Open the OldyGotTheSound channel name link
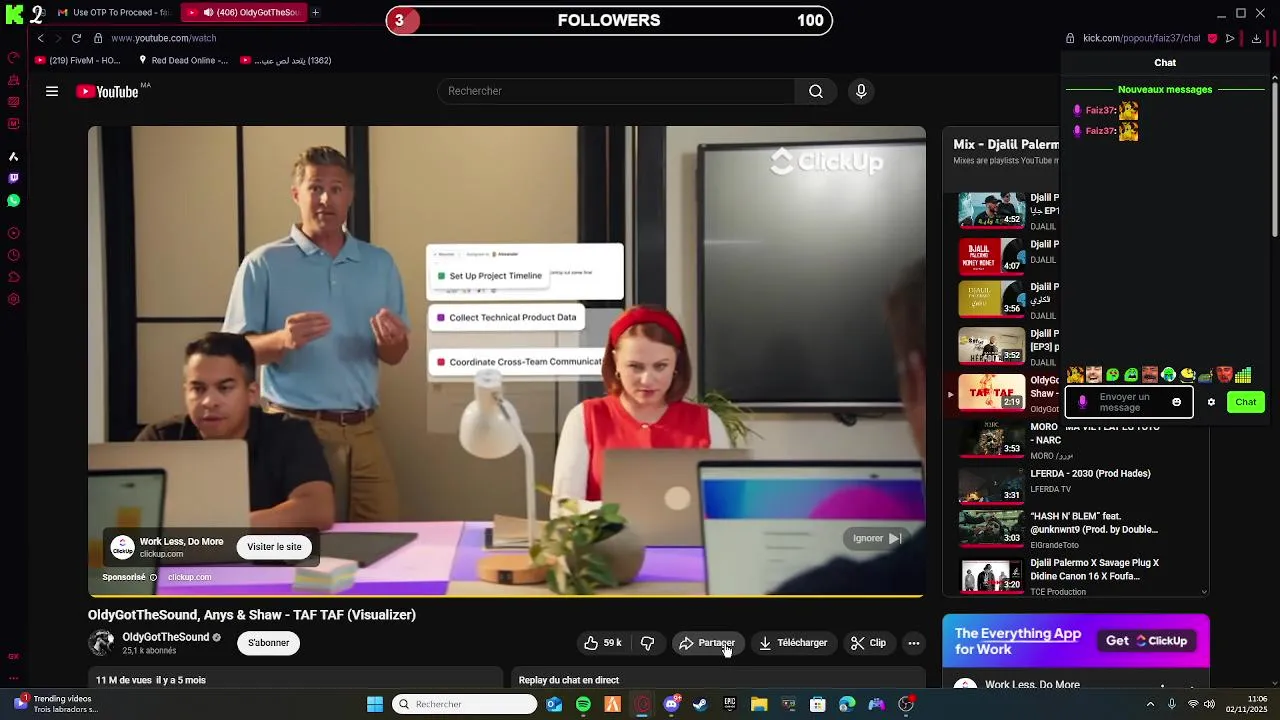Image resolution: width=1280 pixels, height=720 pixels. pos(166,637)
